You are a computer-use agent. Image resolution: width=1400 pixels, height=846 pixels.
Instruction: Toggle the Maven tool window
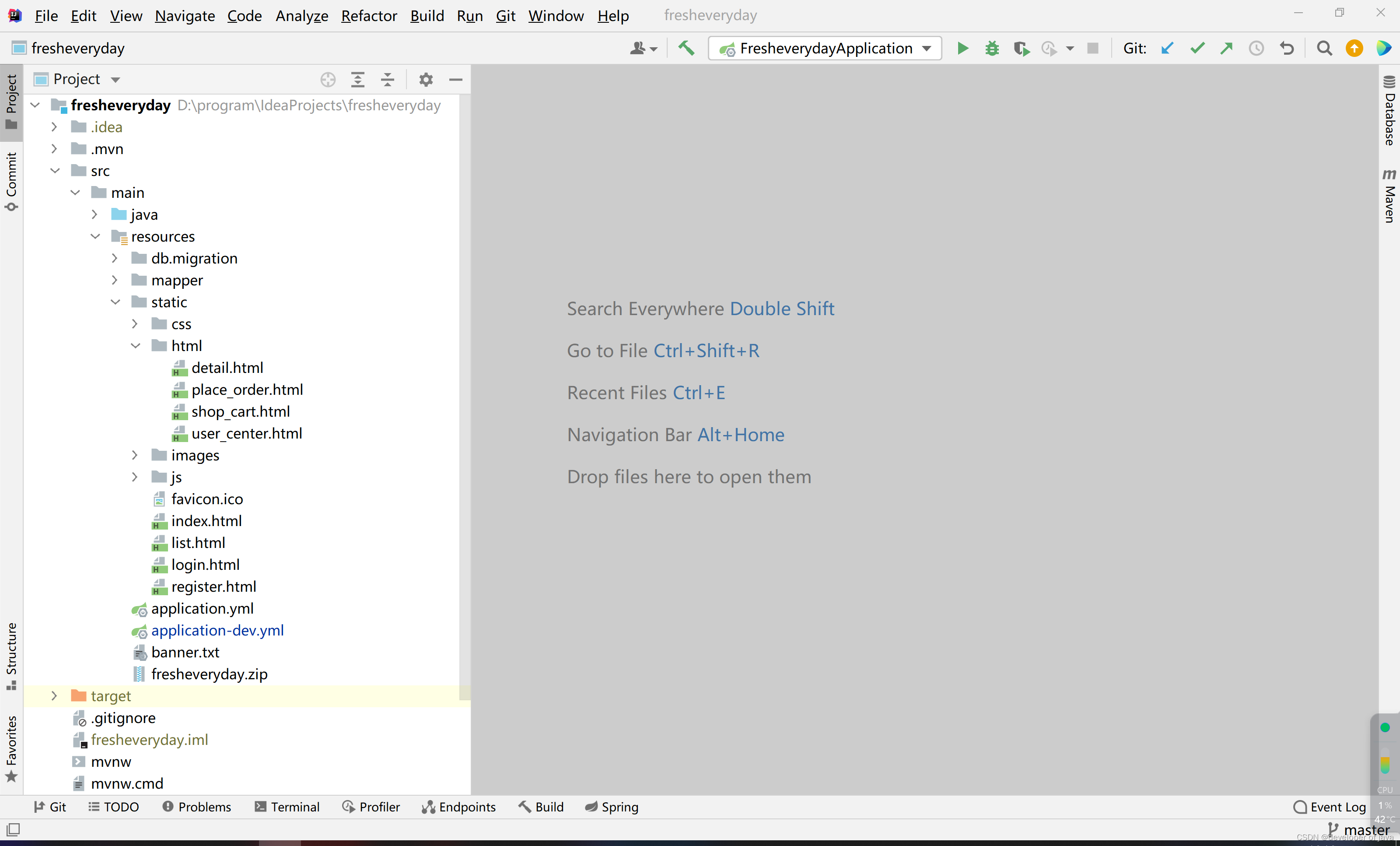pos(1389,196)
